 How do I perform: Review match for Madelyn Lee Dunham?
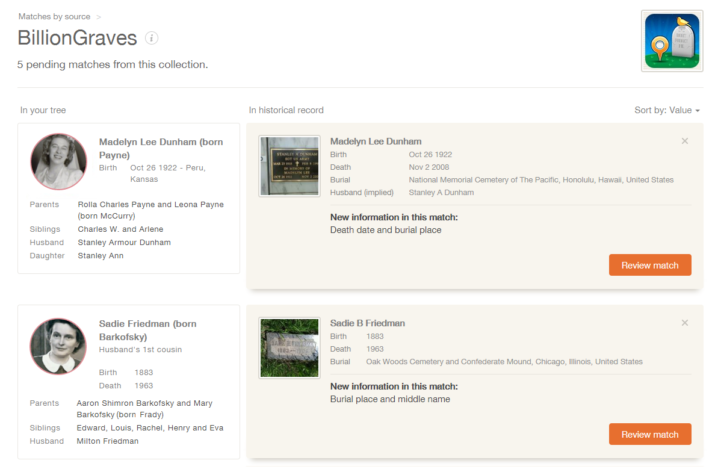[x=650, y=265]
